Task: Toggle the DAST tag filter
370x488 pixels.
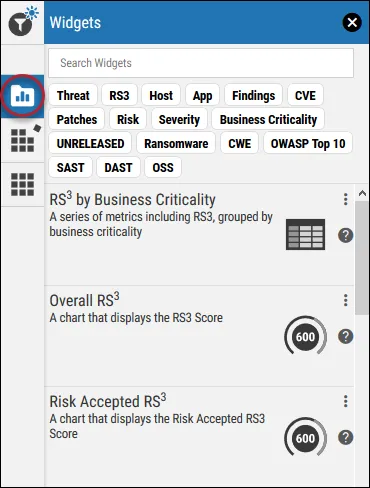Action: click(x=118, y=168)
